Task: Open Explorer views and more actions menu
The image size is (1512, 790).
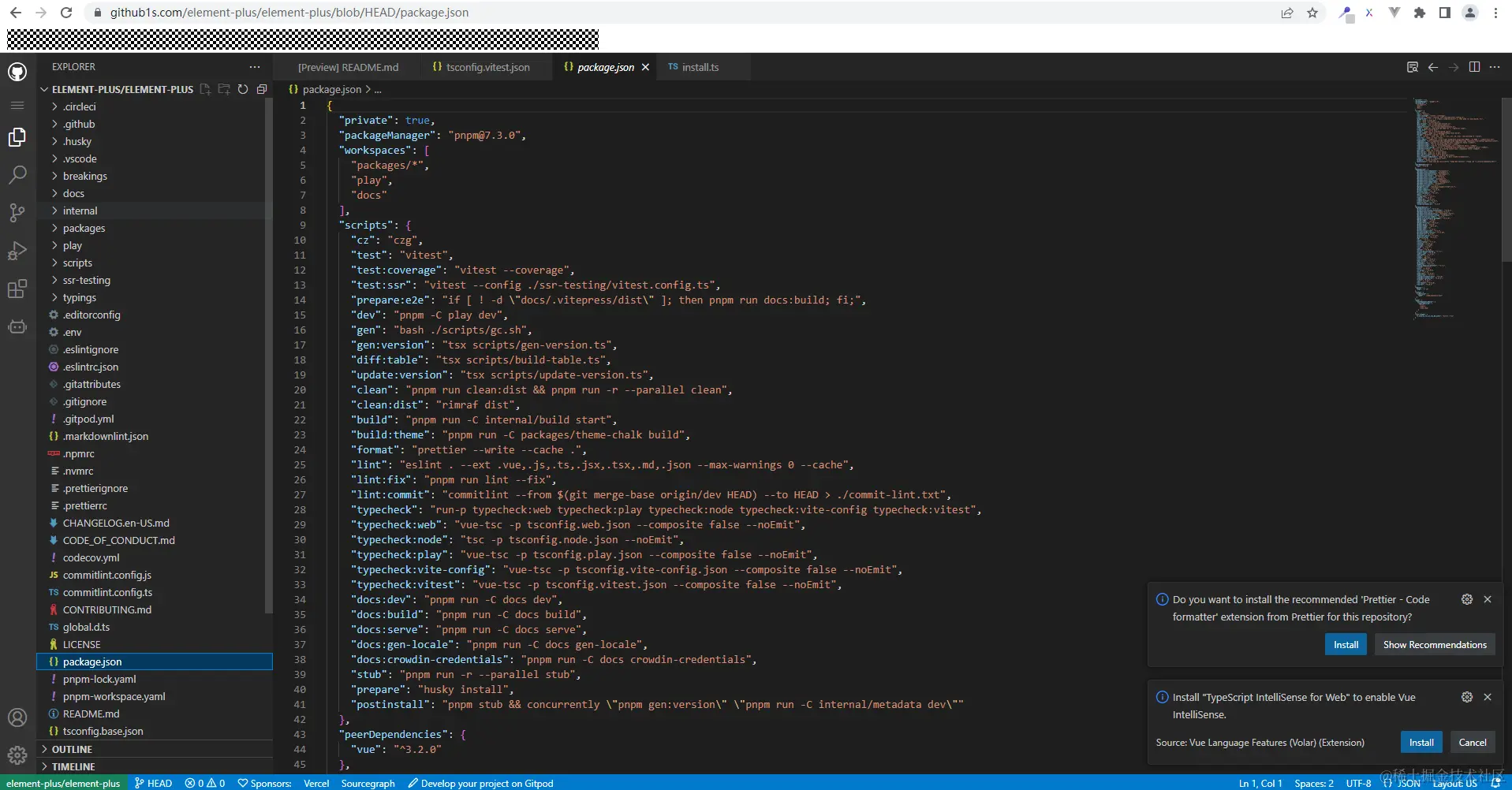Action: 254,67
